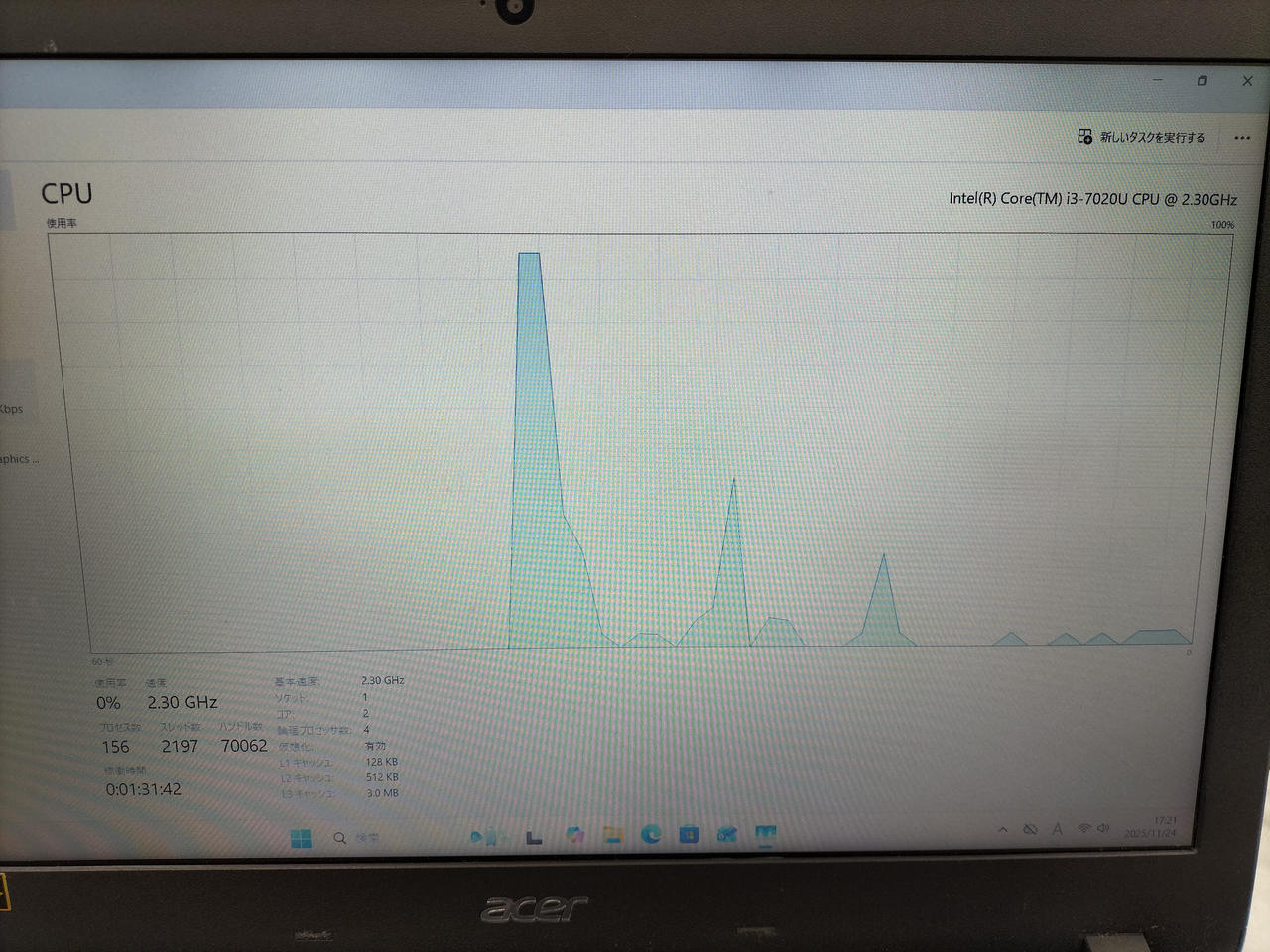Open the Windows Start menu
This screenshot has height=952, width=1270.
coord(301,839)
